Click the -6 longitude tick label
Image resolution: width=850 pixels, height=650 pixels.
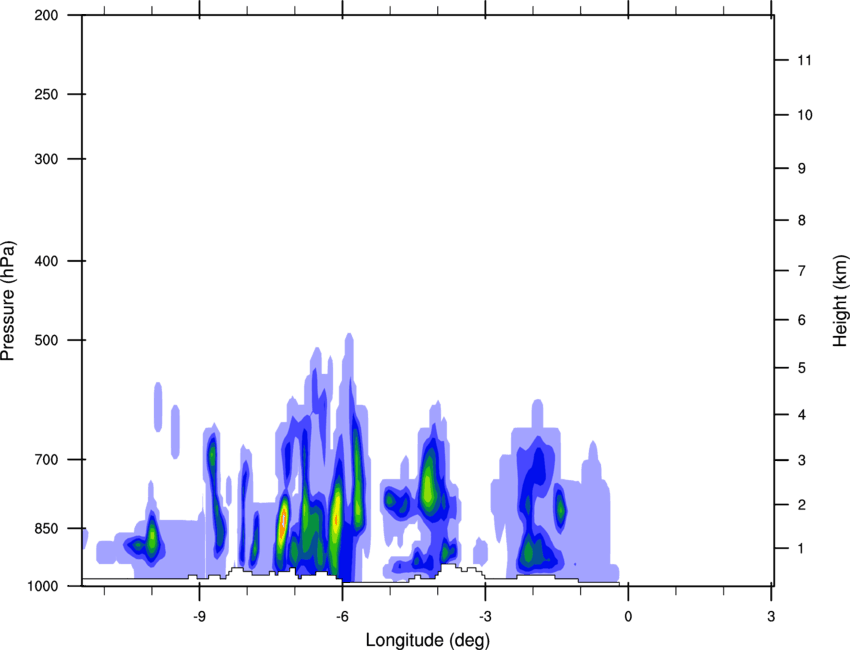click(342, 616)
